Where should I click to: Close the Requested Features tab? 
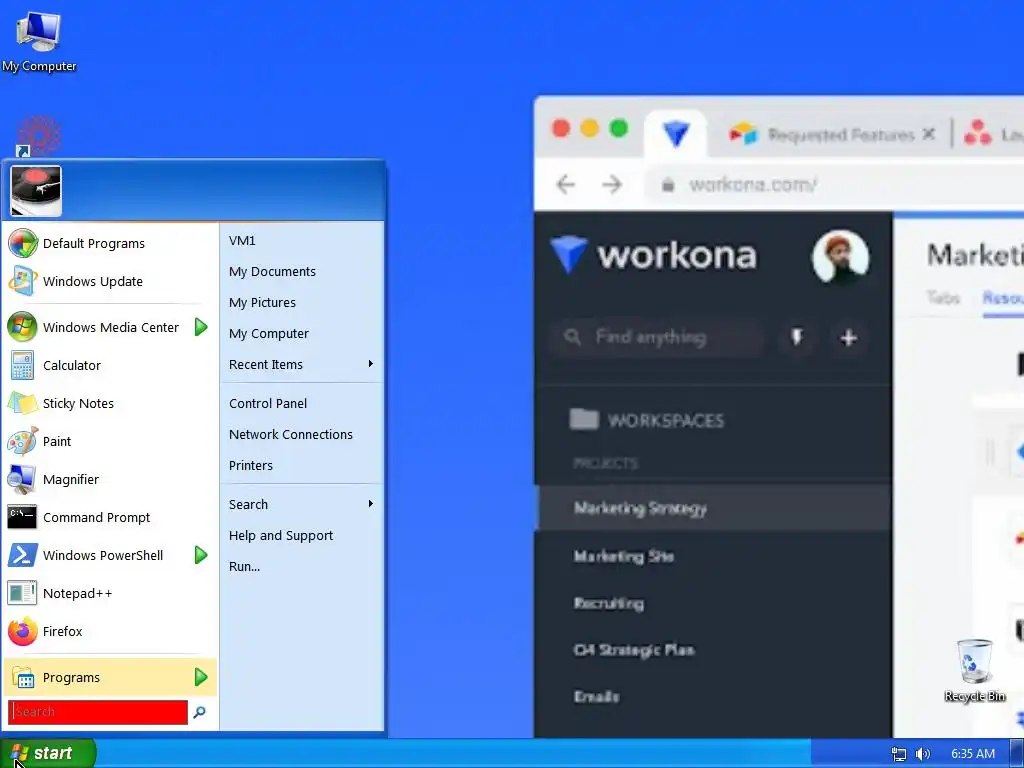928,134
